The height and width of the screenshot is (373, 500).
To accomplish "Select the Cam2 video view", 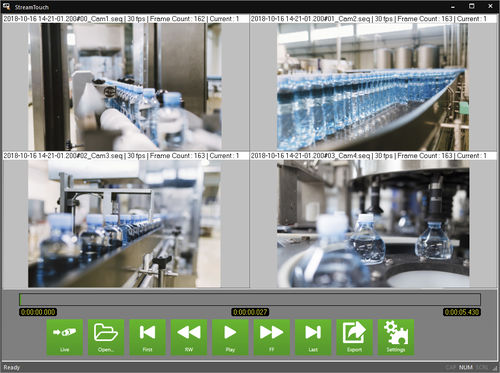I will coord(373,87).
